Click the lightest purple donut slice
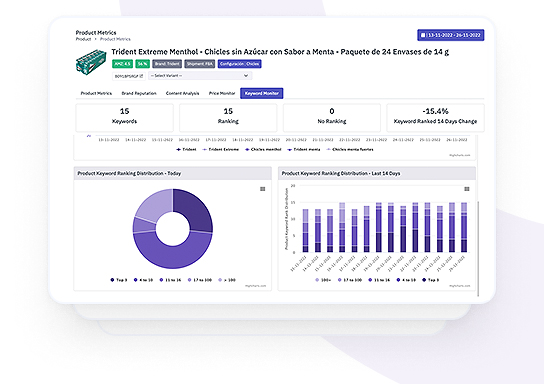Image resolution: width=544 pixels, height=384 pixels. 153,205
